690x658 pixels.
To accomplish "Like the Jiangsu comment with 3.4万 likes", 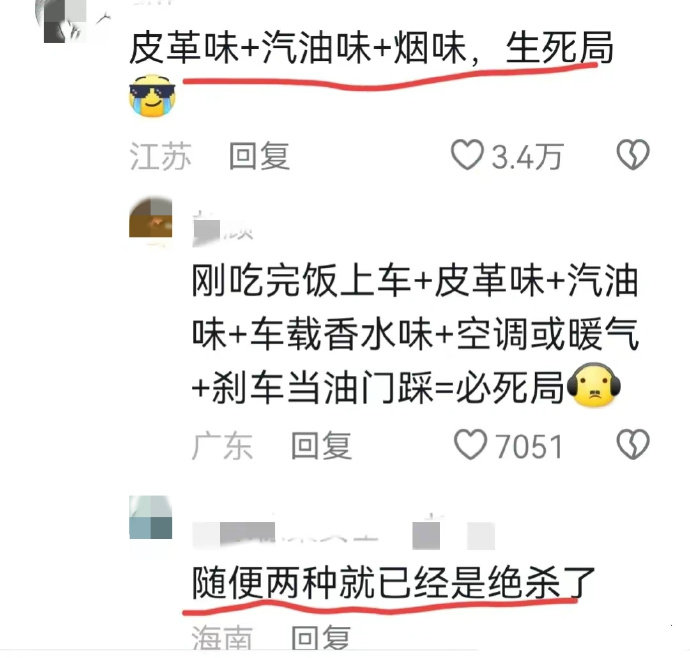I will (467, 155).
